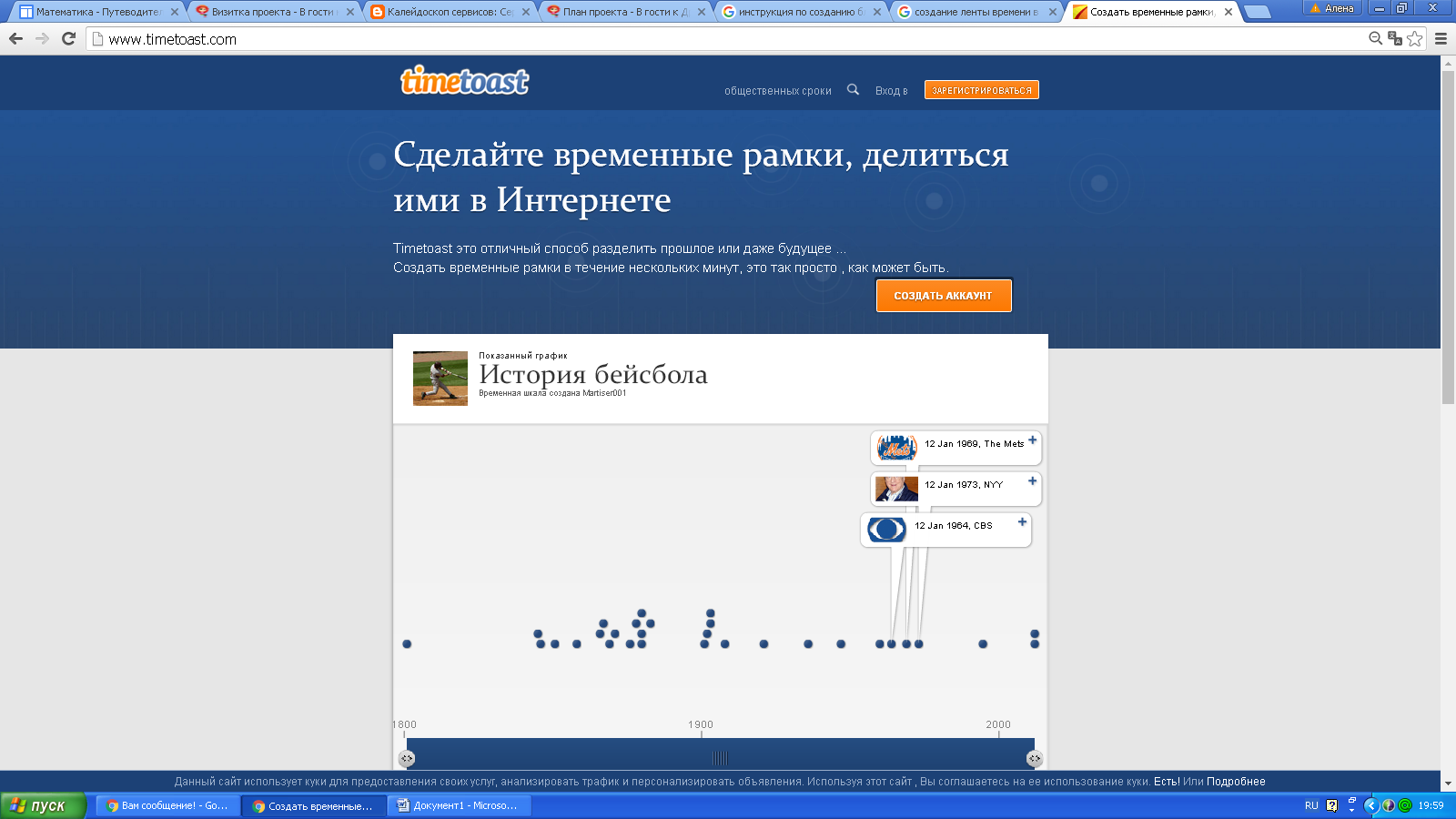Open the Подробнее cookie info link
Image resolution: width=1456 pixels, height=819 pixels.
point(1236,782)
